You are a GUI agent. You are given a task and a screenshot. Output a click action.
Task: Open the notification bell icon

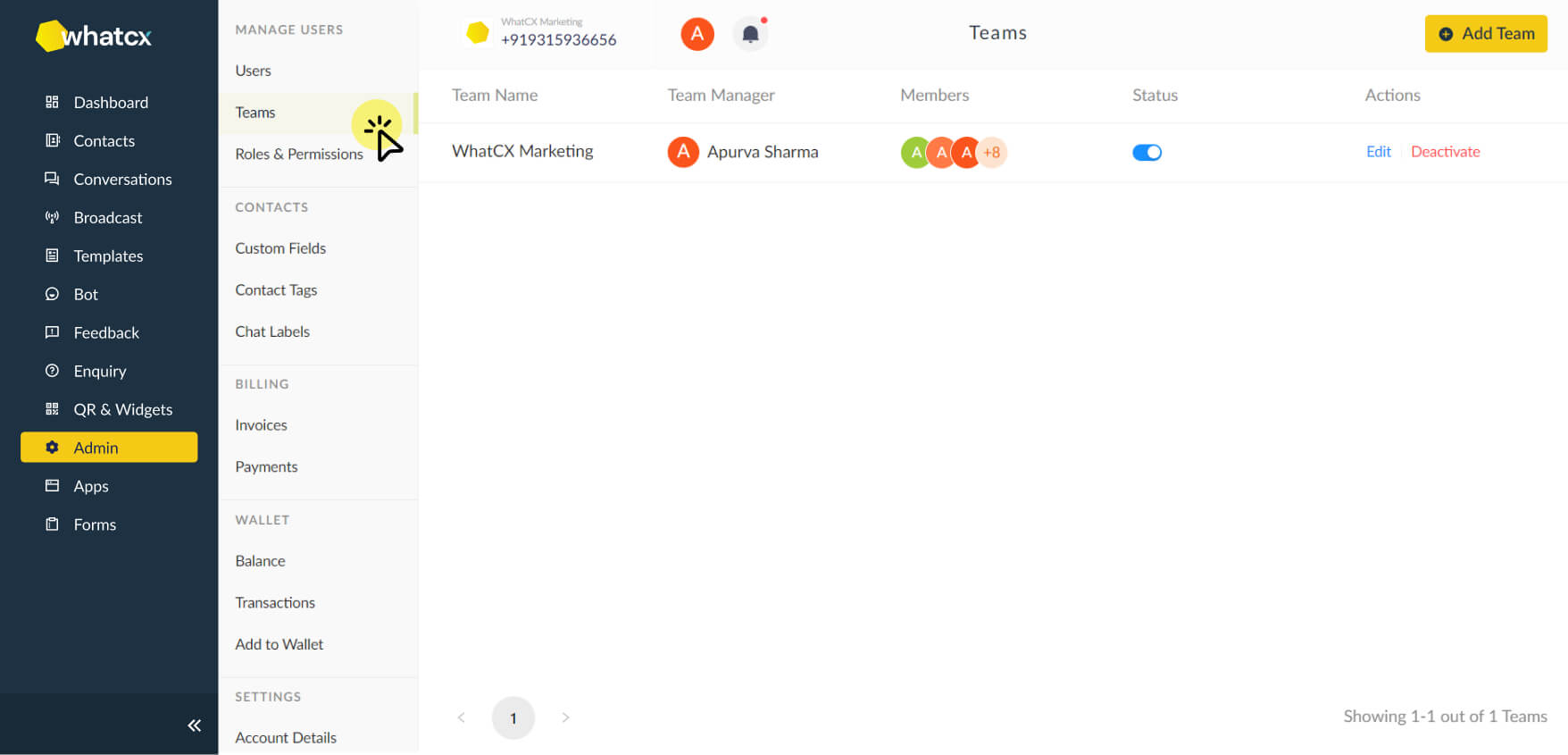pyautogui.click(x=750, y=34)
